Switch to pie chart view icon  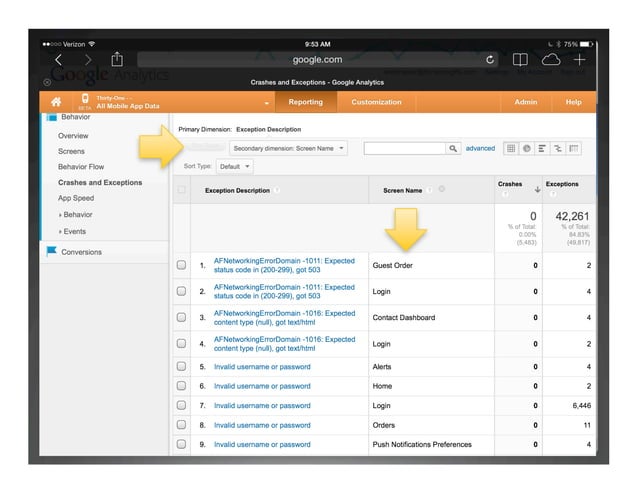tap(526, 148)
